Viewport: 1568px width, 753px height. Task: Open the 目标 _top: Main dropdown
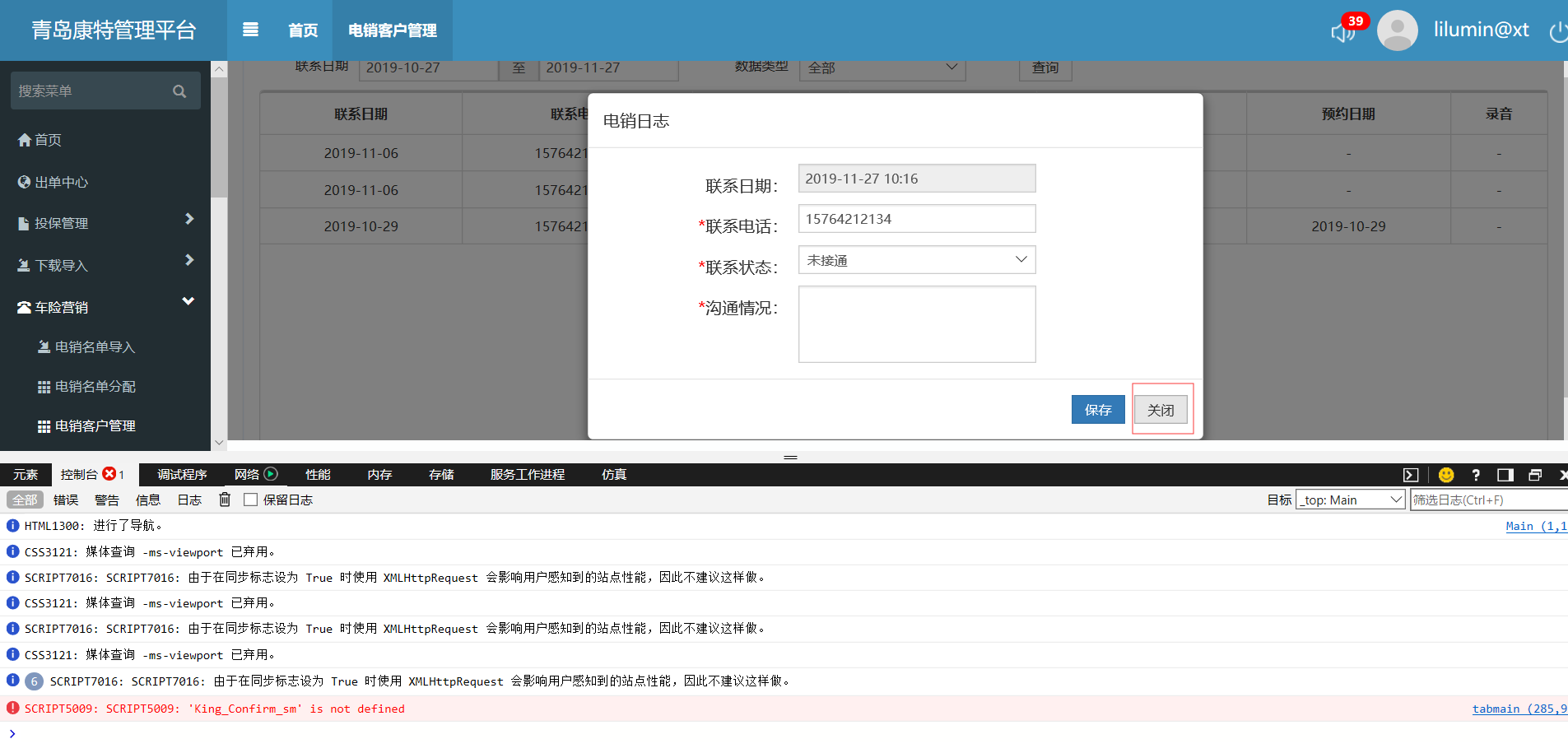tap(1350, 500)
